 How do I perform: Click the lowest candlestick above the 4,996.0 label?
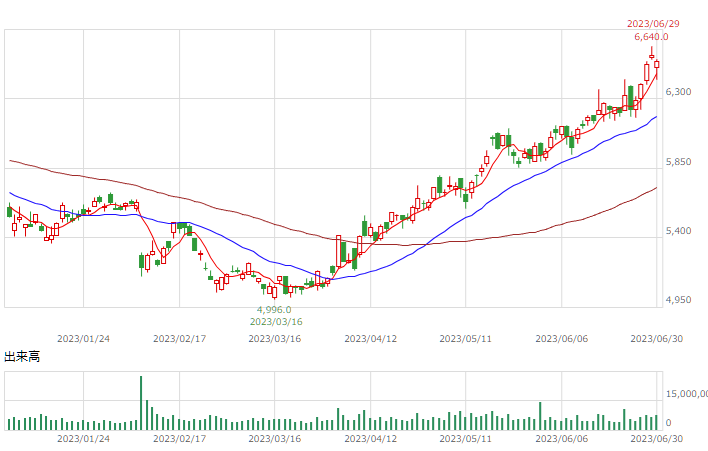[x=274, y=292]
